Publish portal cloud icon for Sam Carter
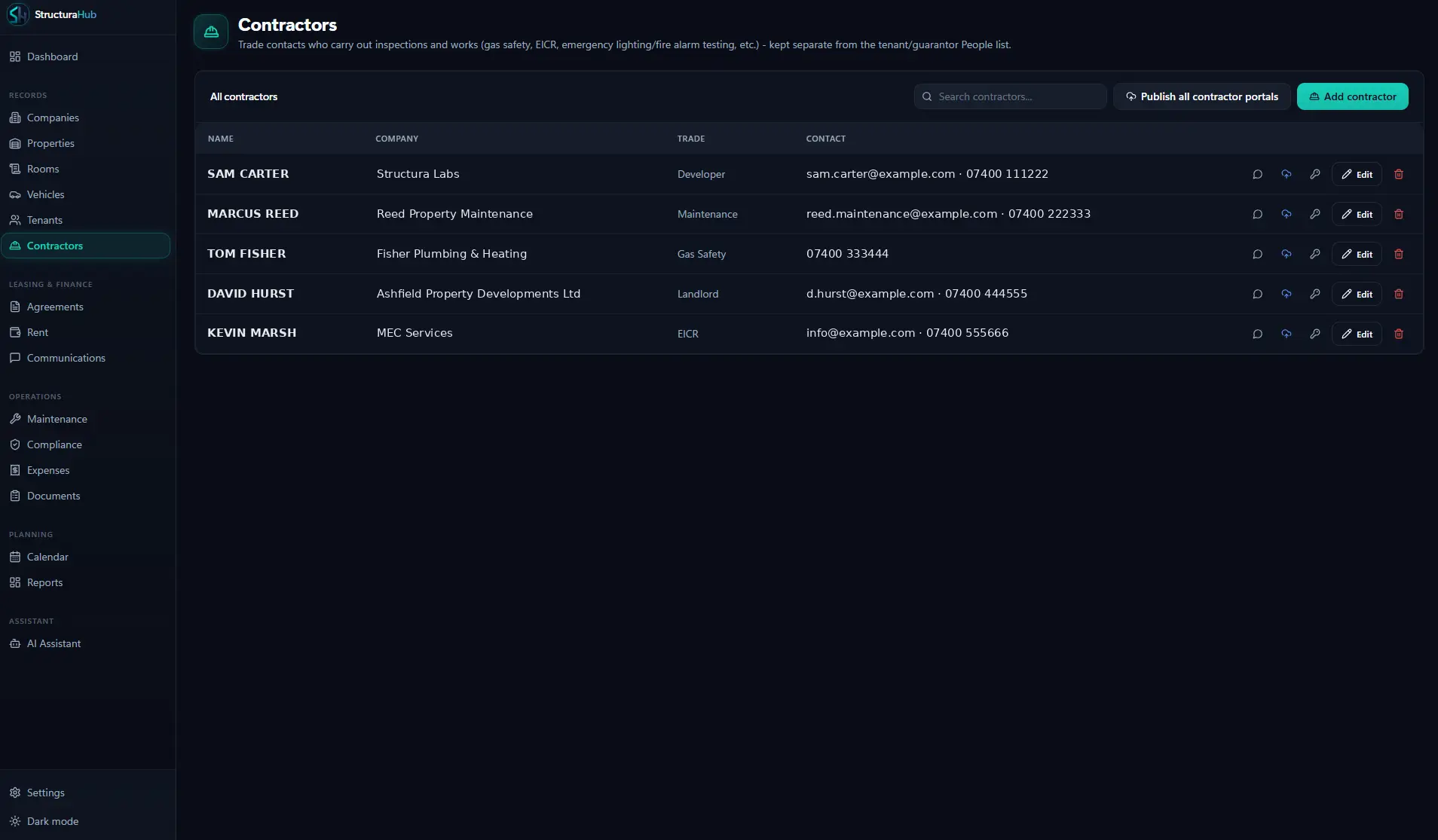The width and height of the screenshot is (1438, 840). click(x=1286, y=174)
